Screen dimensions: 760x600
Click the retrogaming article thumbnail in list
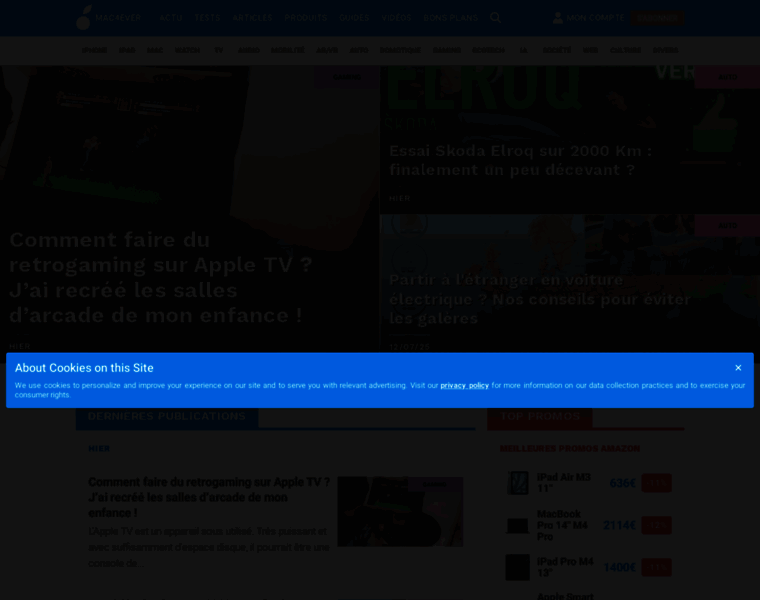coord(400,511)
